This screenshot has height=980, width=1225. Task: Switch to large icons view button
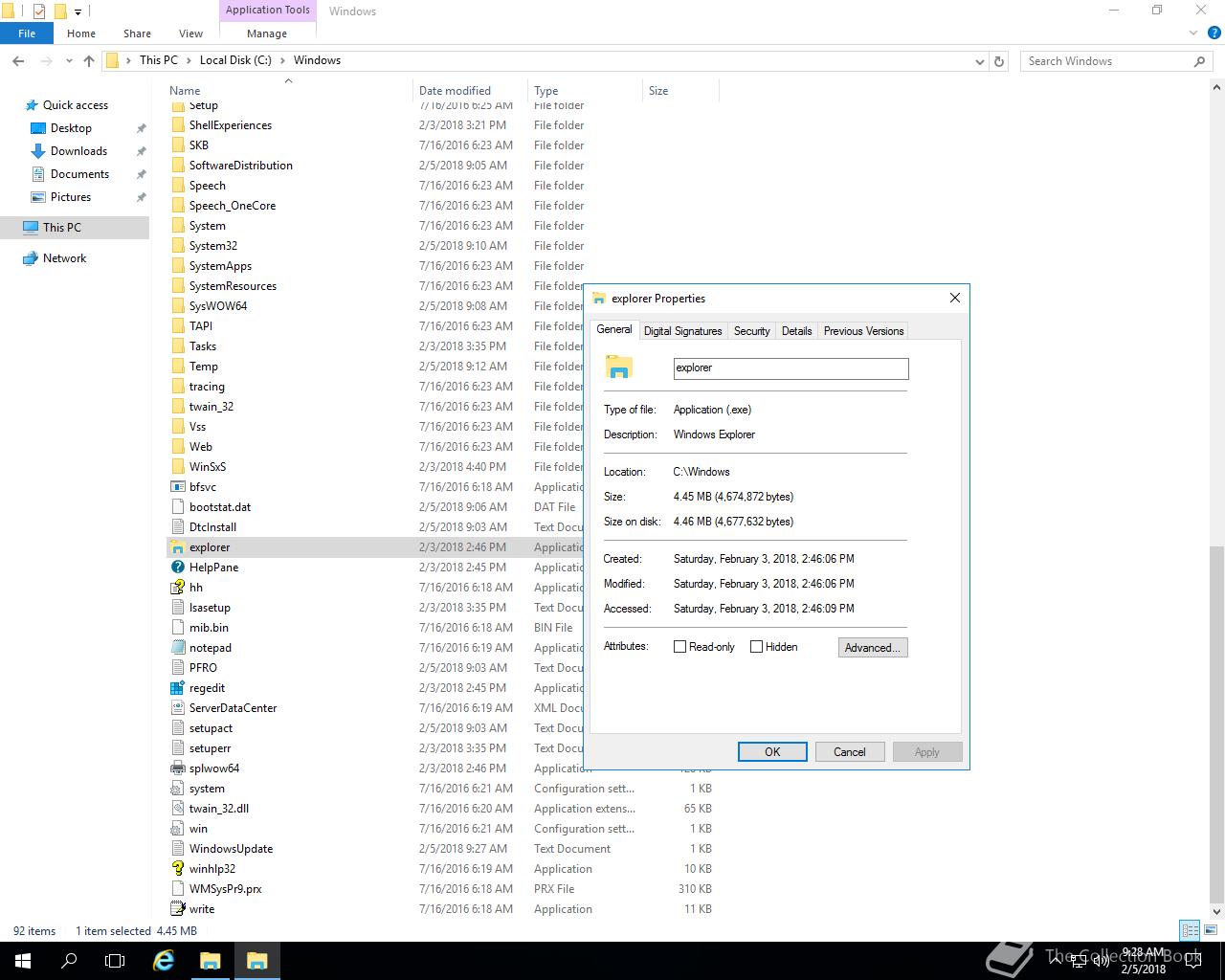click(x=1212, y=930)
